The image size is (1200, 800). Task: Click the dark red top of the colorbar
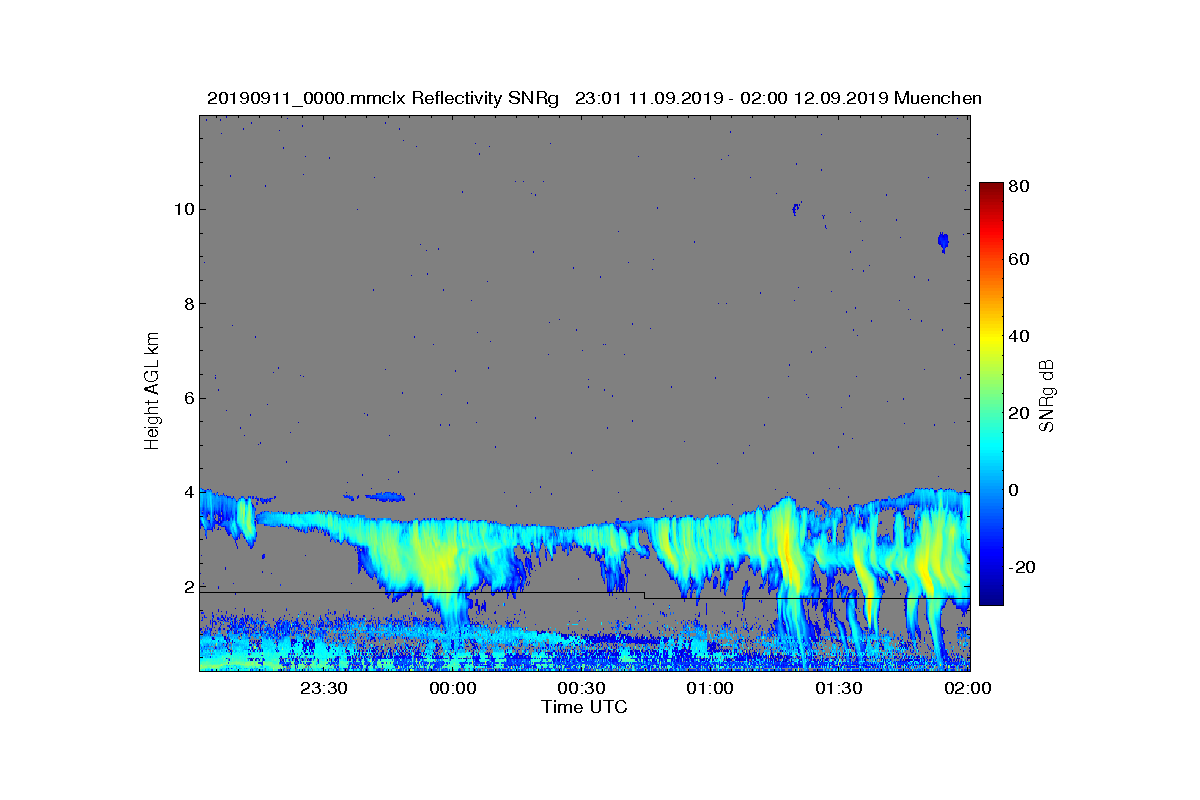tap(990, 189)
